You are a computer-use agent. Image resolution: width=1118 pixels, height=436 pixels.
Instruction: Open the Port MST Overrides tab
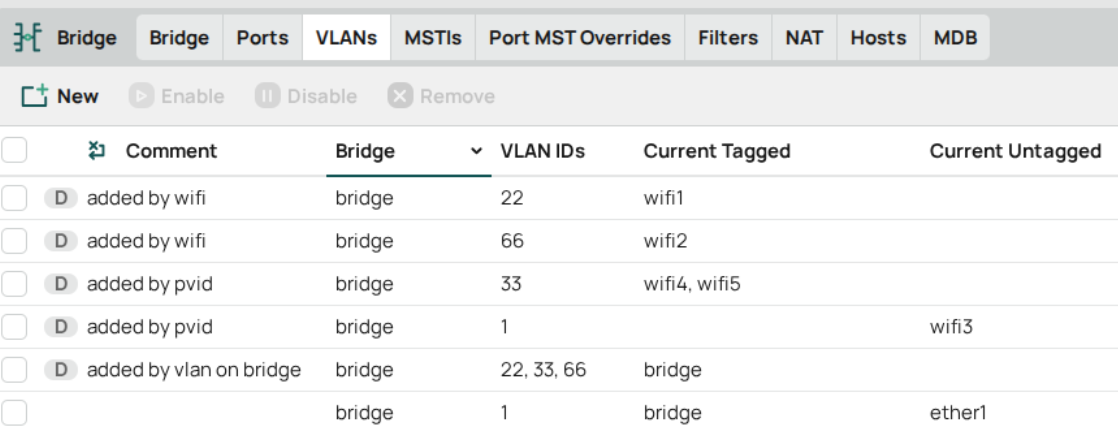(x=580, y=38)
